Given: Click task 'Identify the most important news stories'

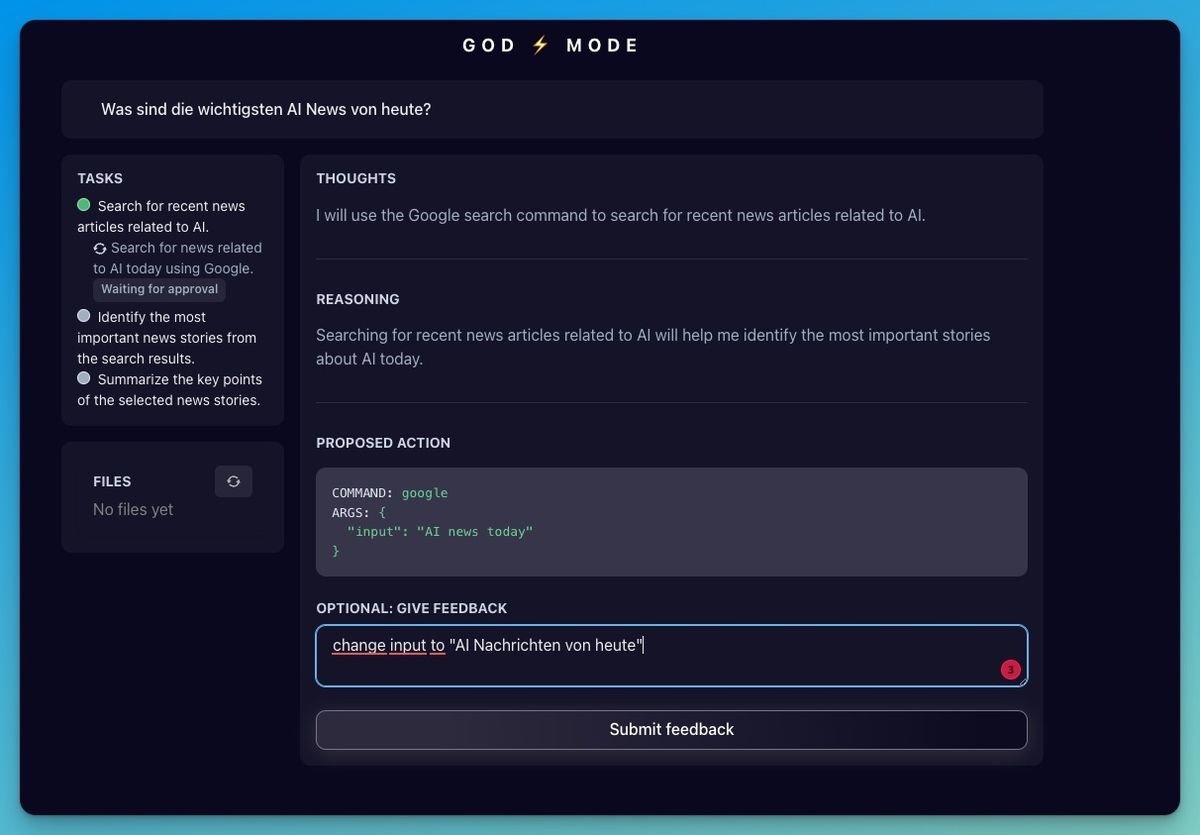Looking at the screenshot, I should pos(167,337).
